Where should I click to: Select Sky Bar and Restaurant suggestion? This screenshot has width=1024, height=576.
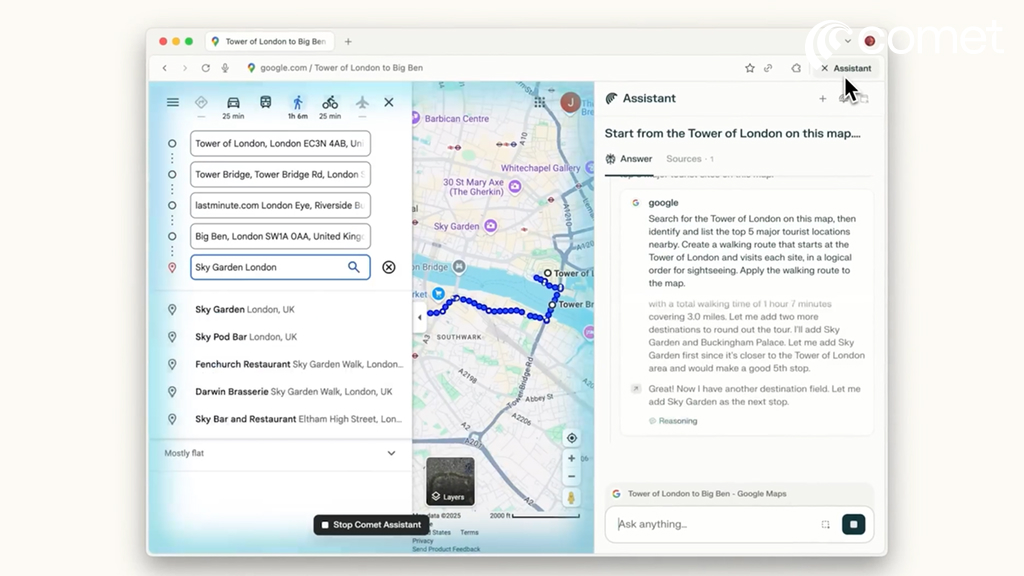coord(281,419)
